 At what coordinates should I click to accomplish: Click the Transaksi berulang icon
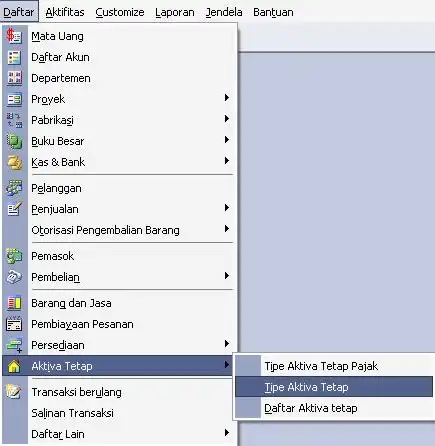(14, 392)
